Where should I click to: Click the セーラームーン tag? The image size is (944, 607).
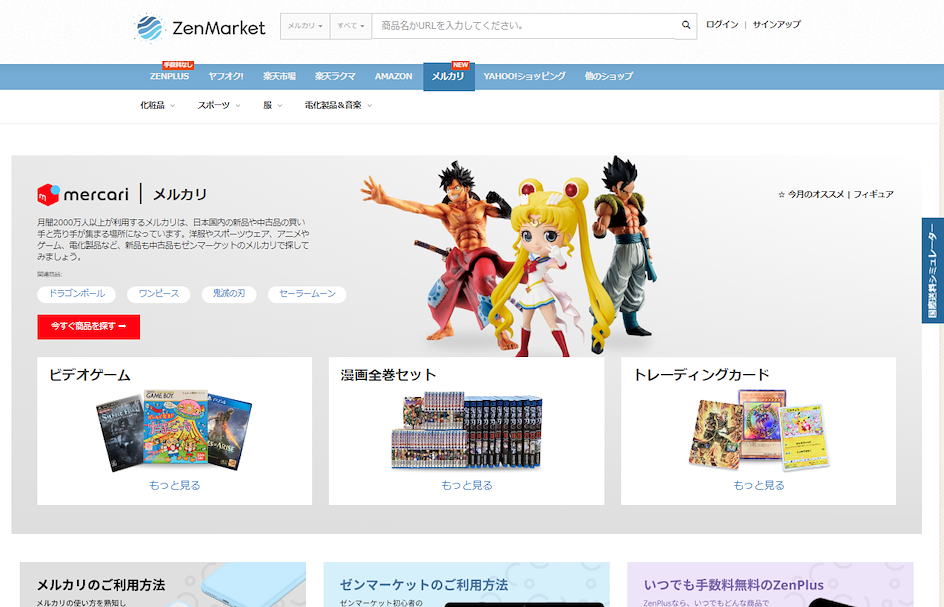(307, 294)
